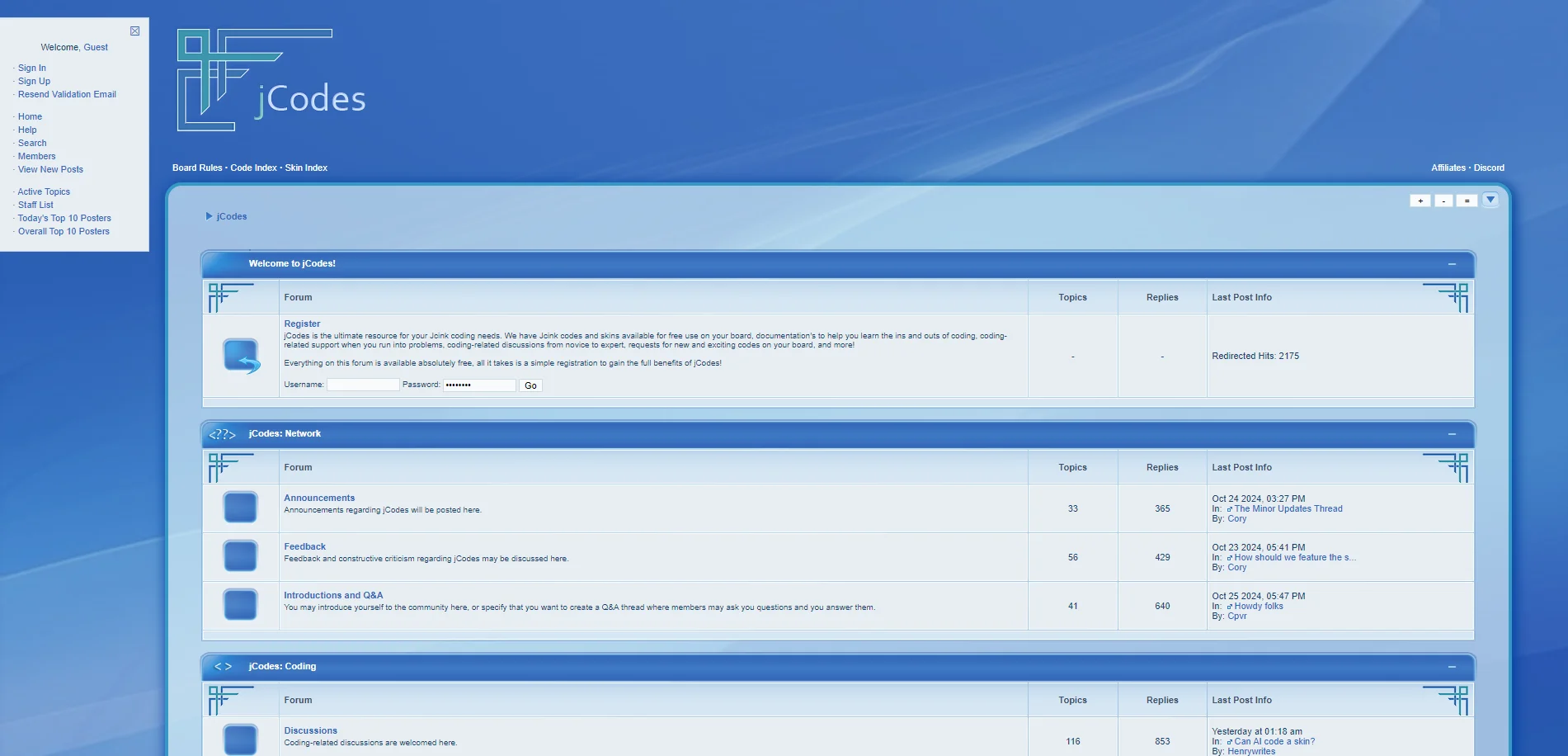Open Help in the sidebar
This screenshot has height=756, width=1568.
click(27, 130)
